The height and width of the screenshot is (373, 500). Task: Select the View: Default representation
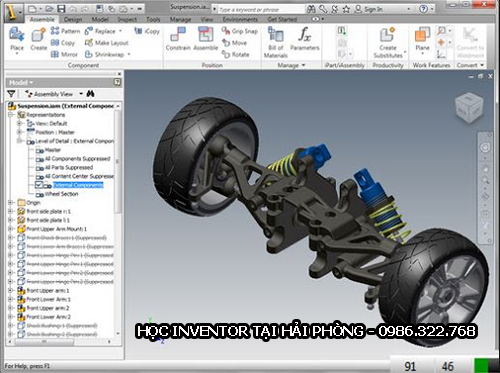[51, 123]
